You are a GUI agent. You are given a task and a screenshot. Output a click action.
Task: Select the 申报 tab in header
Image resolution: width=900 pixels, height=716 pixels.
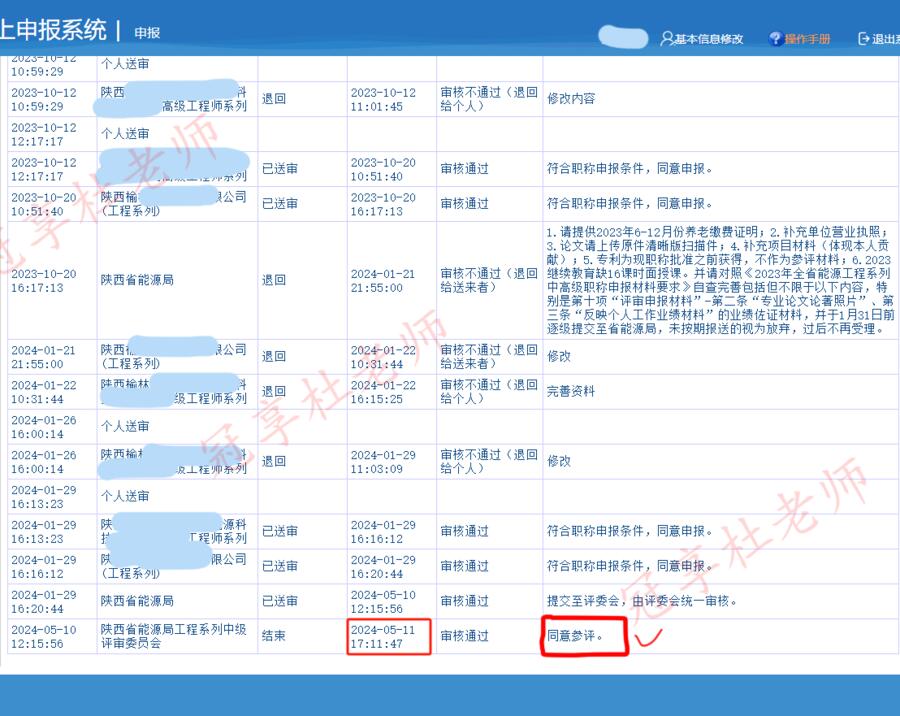tap(146, 33)
